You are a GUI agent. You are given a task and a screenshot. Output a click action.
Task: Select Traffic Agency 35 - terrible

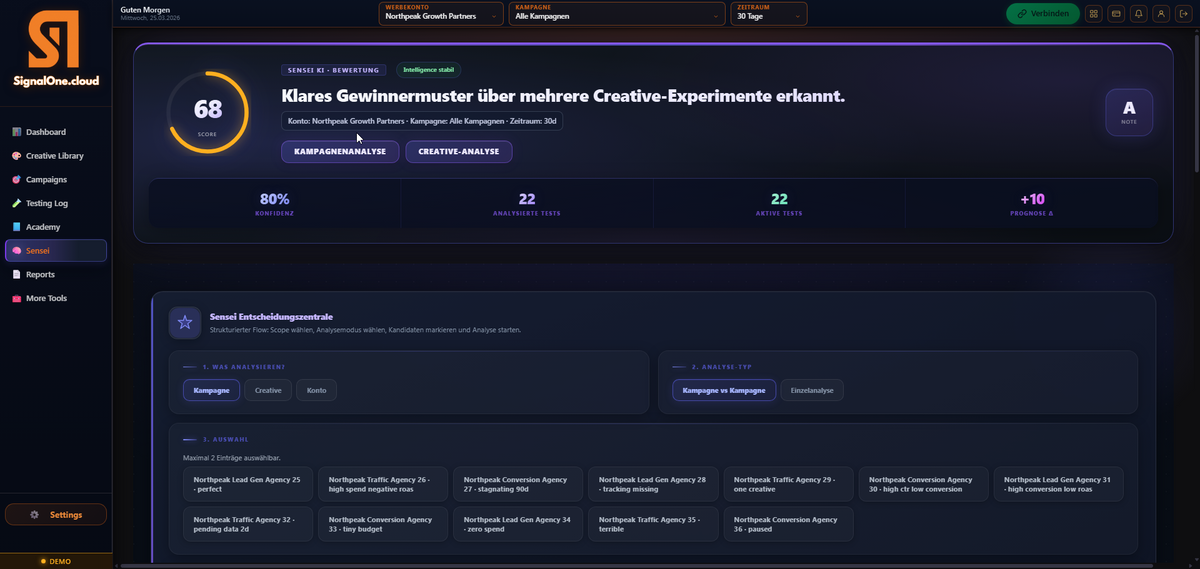pyautogui.click(x=653, y=524)
